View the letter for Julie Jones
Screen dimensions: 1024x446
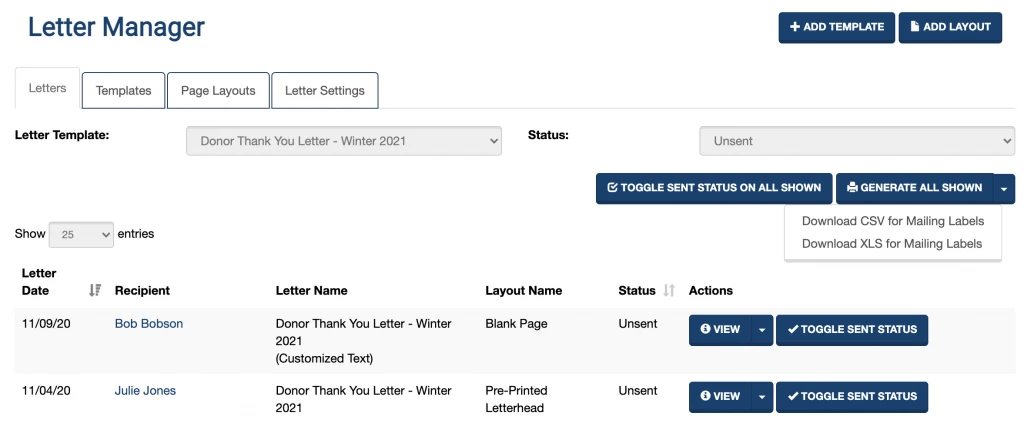pyautogui.click(x=720, y=397)
